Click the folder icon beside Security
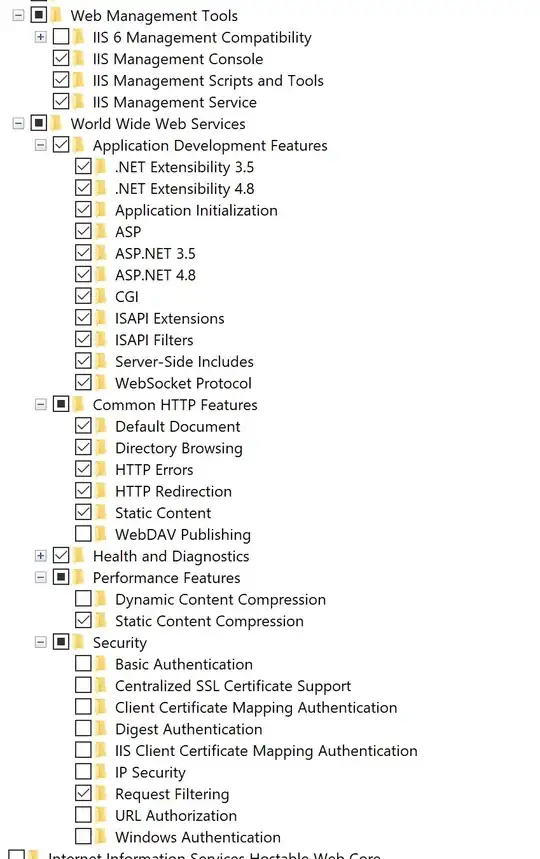 78,642
